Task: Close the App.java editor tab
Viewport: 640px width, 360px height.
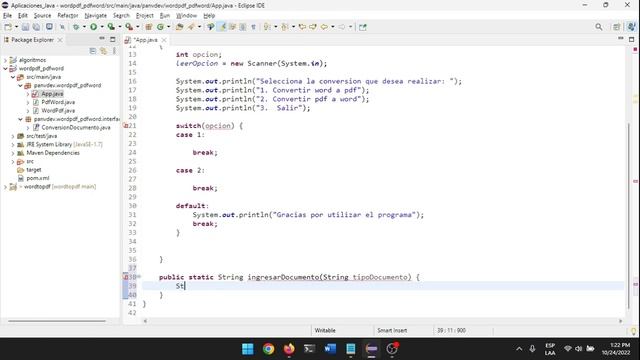Action: 164,40
